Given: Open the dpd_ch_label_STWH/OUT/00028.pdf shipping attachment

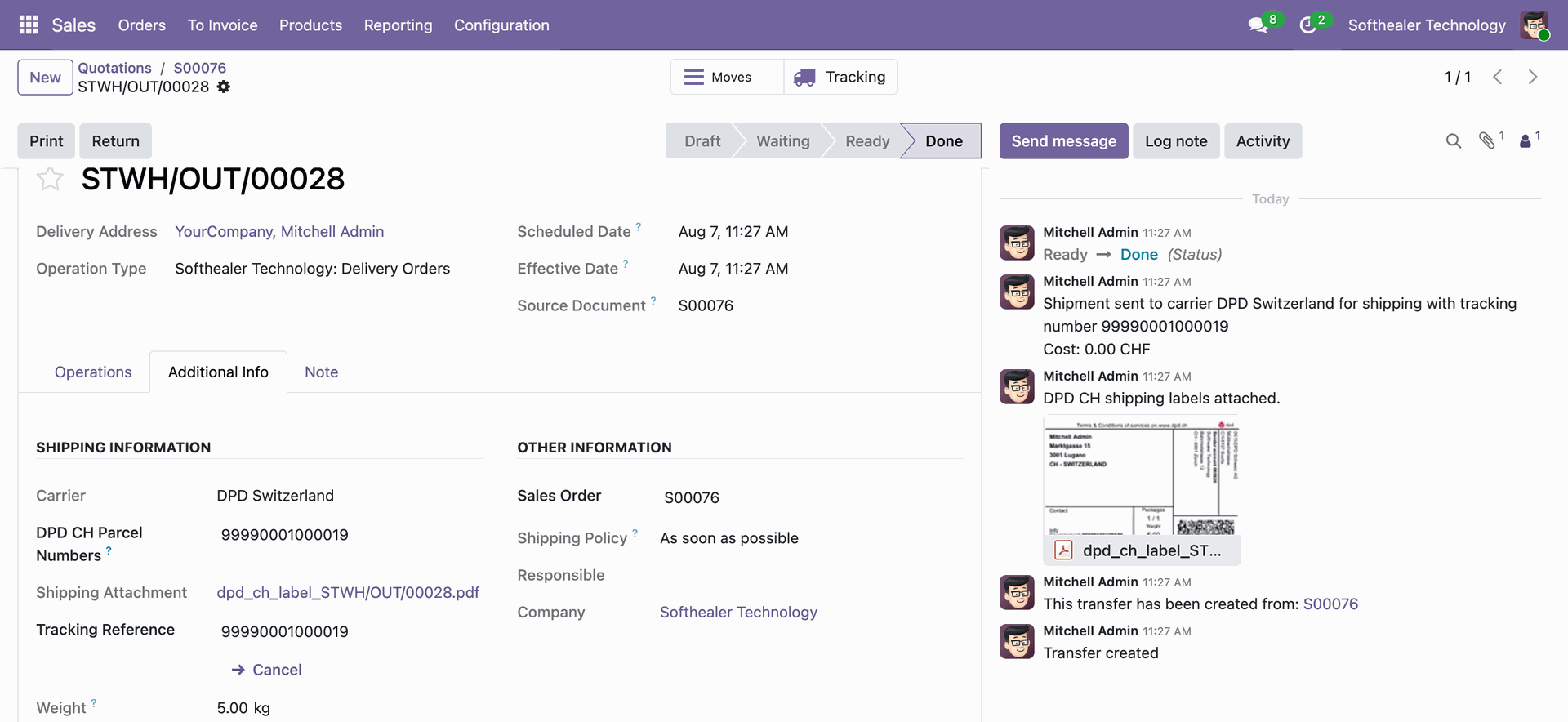Looking at the screenshot, I should pyautogui.click(x=348, y=593).
